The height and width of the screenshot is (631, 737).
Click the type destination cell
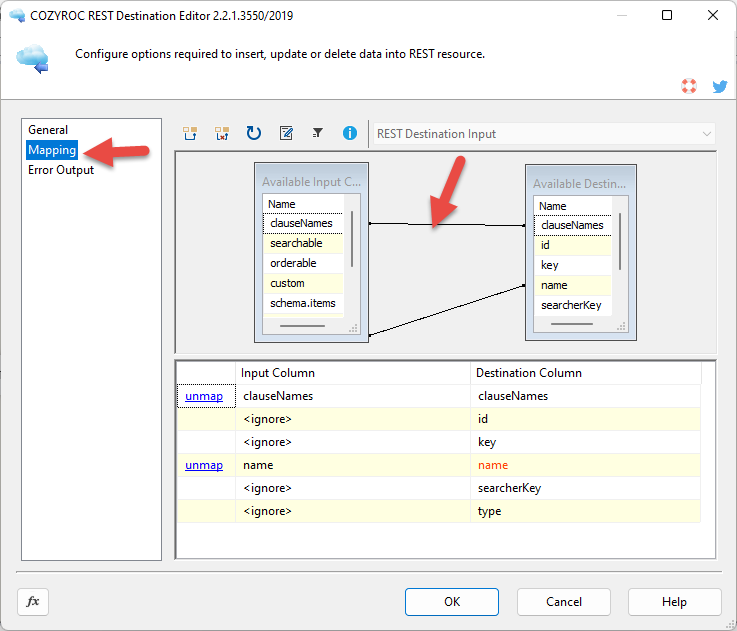pos(585,512)
